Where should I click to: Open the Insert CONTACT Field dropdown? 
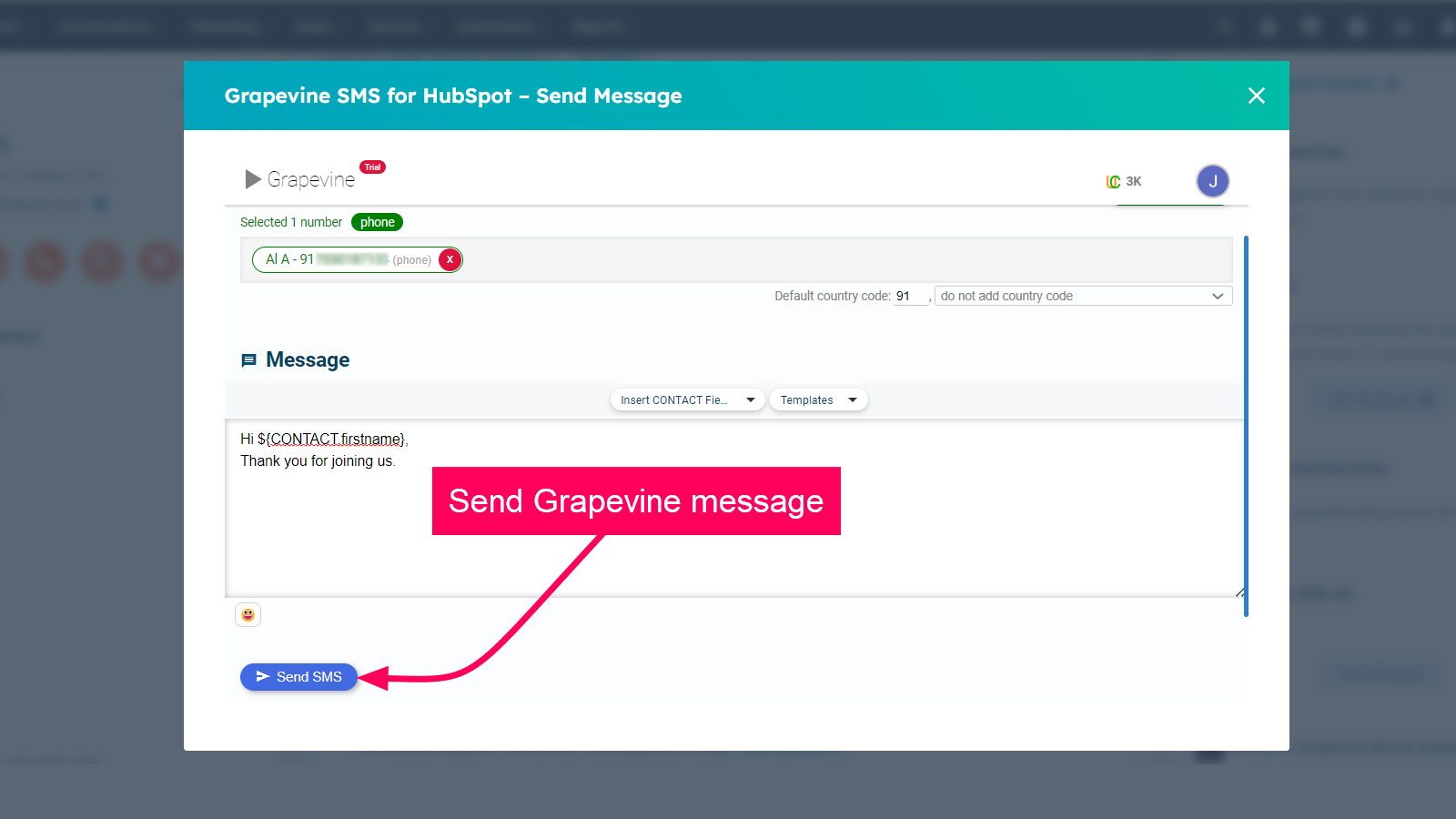tap(686, 399)
